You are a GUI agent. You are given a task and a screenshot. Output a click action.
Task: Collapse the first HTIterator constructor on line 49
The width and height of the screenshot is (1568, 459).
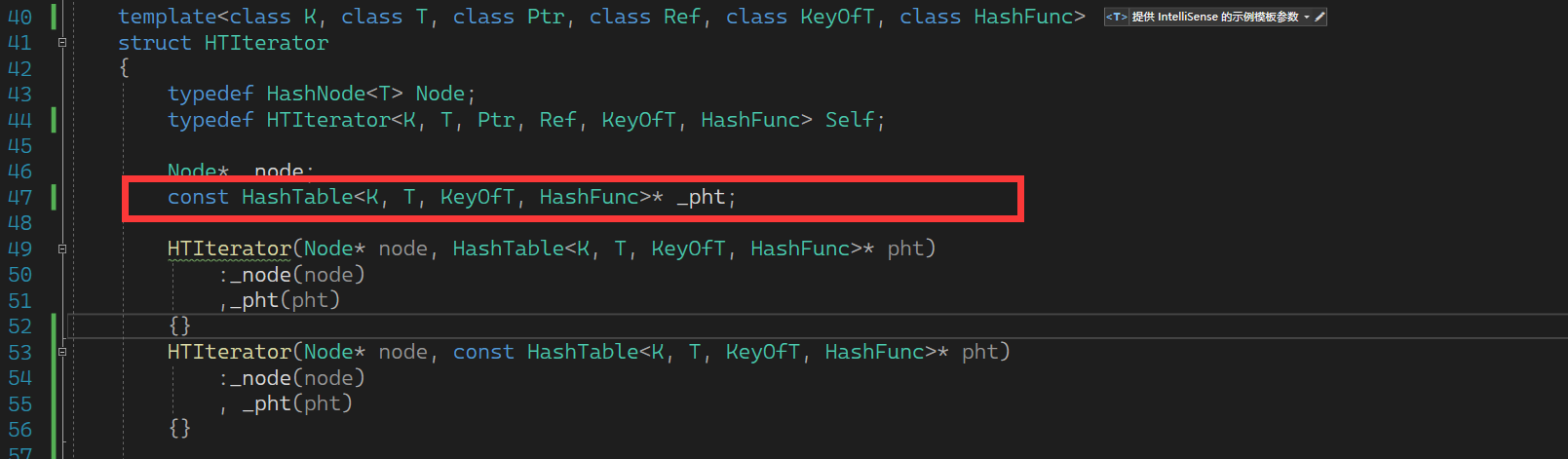62,249
